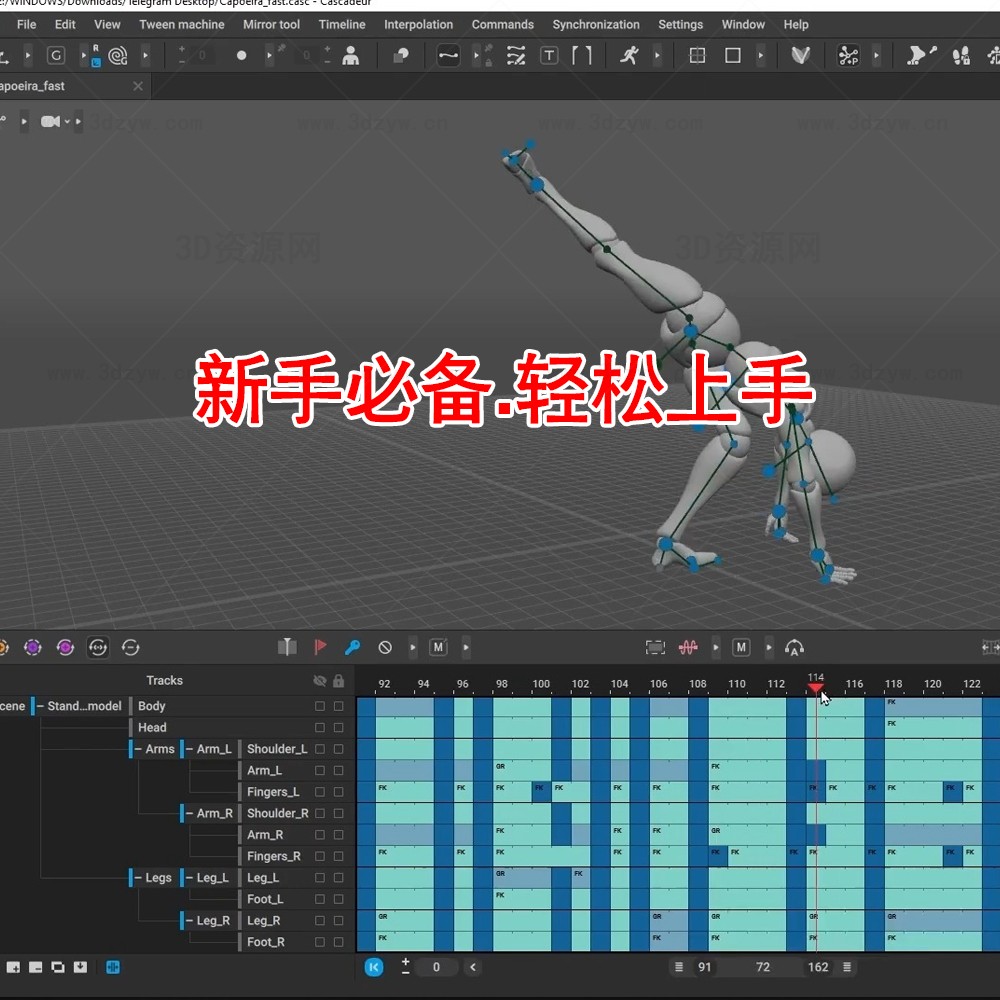The width and height of the screenshot is (1000, 1000).
Task: Select the text T box tool
Action: pyautogui.click(x=549, y=56)
